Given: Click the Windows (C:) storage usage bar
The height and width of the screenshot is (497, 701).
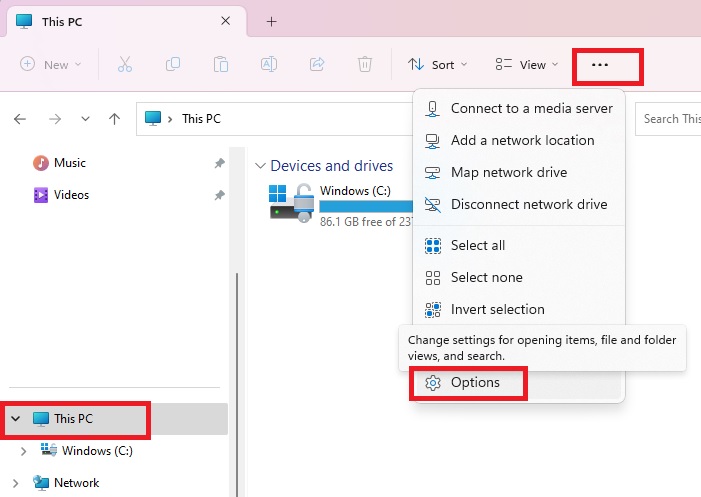Looking at the screenshot, I should [366, 206].
